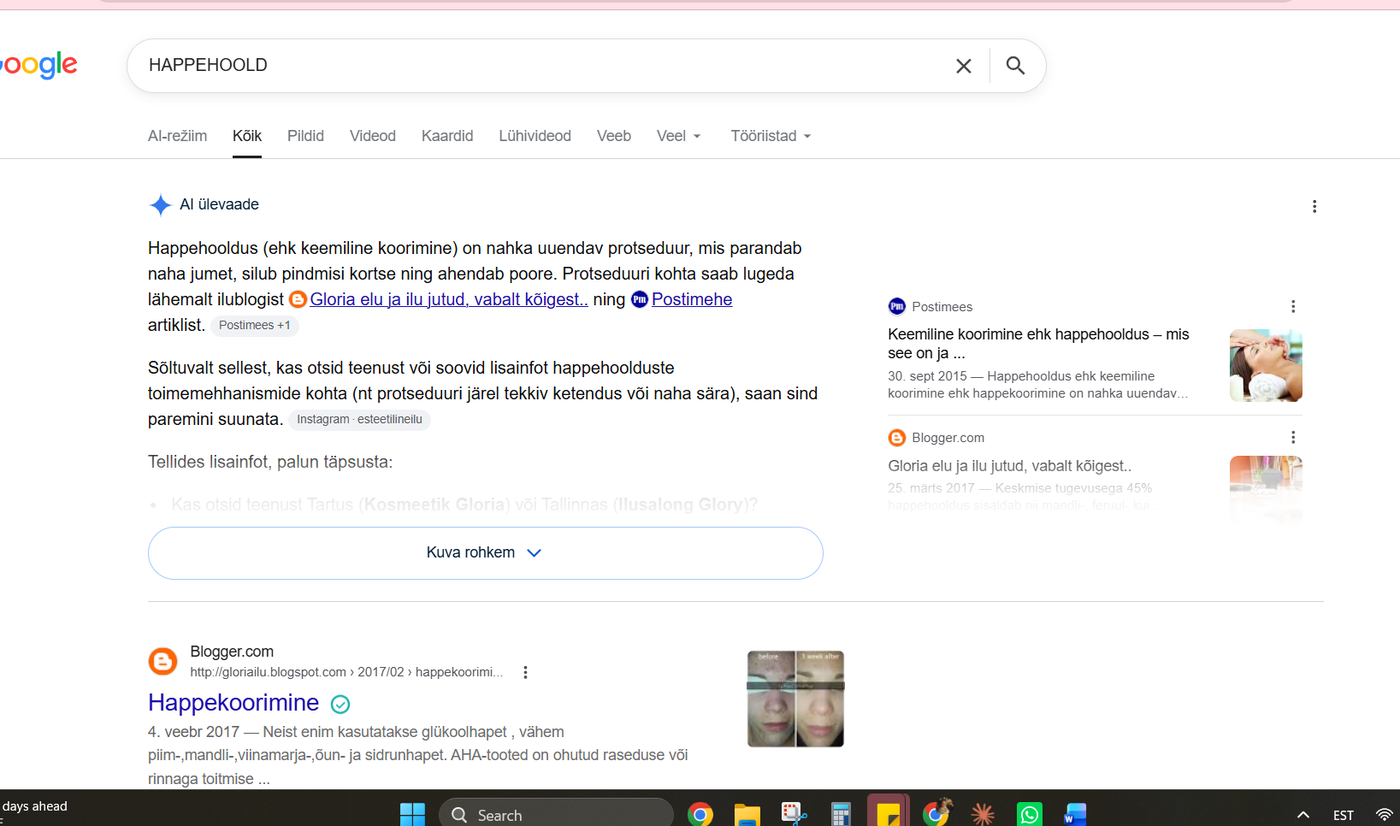Click the taskbar Search box
This screenshot has height=826, width=1400.
[x=556, y=814]
